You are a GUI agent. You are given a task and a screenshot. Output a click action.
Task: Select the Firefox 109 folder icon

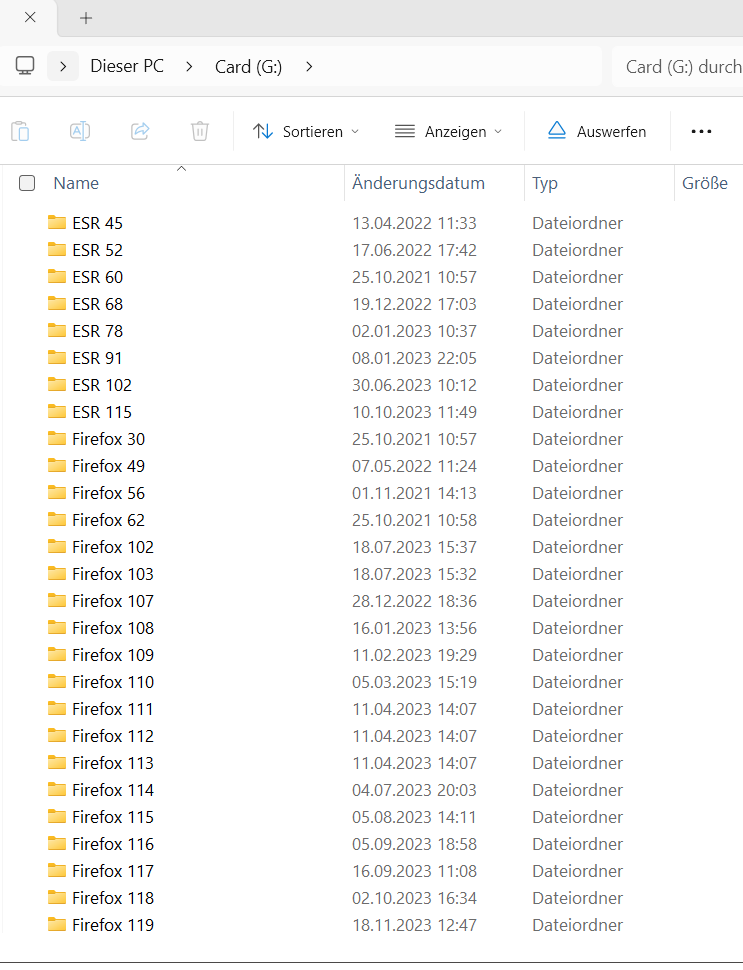57,655
